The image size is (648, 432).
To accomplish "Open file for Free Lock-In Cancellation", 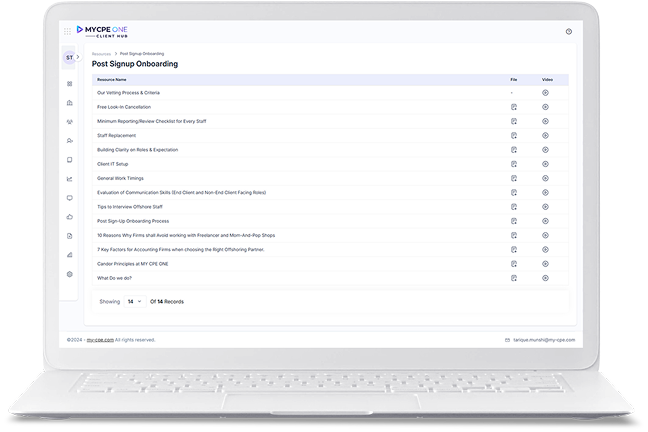I will click(512, 106).
